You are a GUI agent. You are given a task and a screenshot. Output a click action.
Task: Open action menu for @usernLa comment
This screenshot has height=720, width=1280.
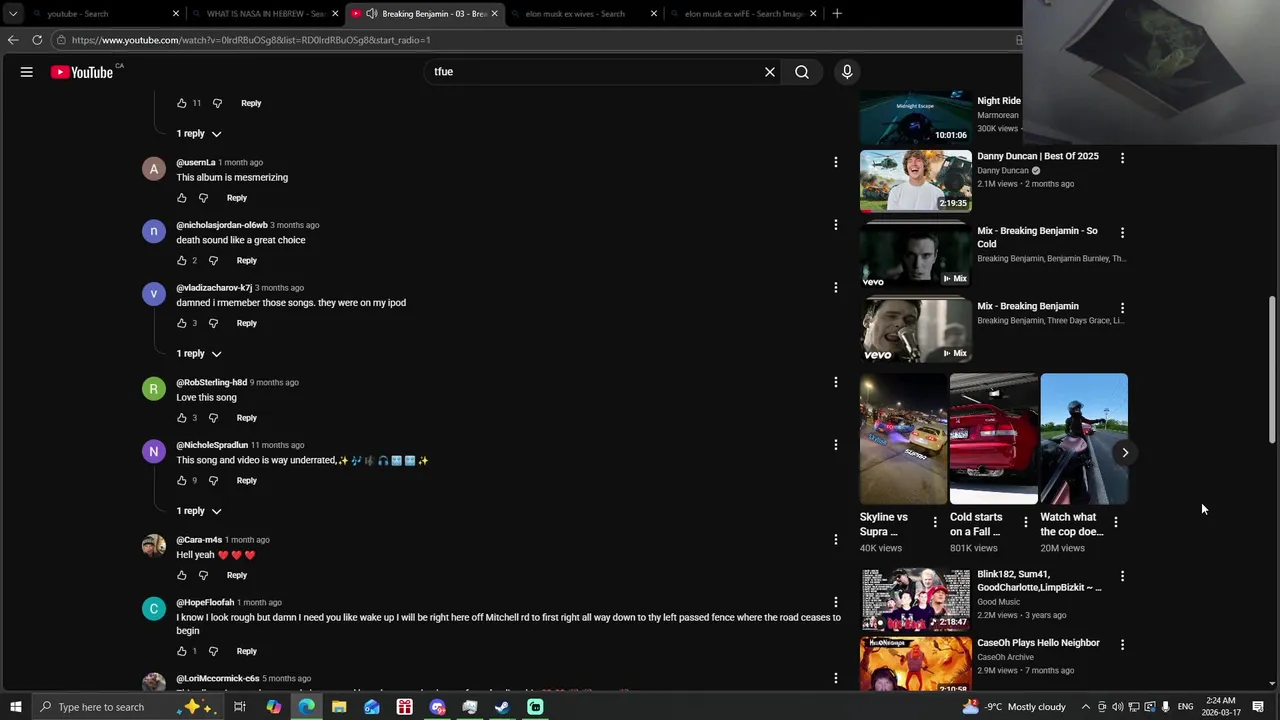coord(836,162)
